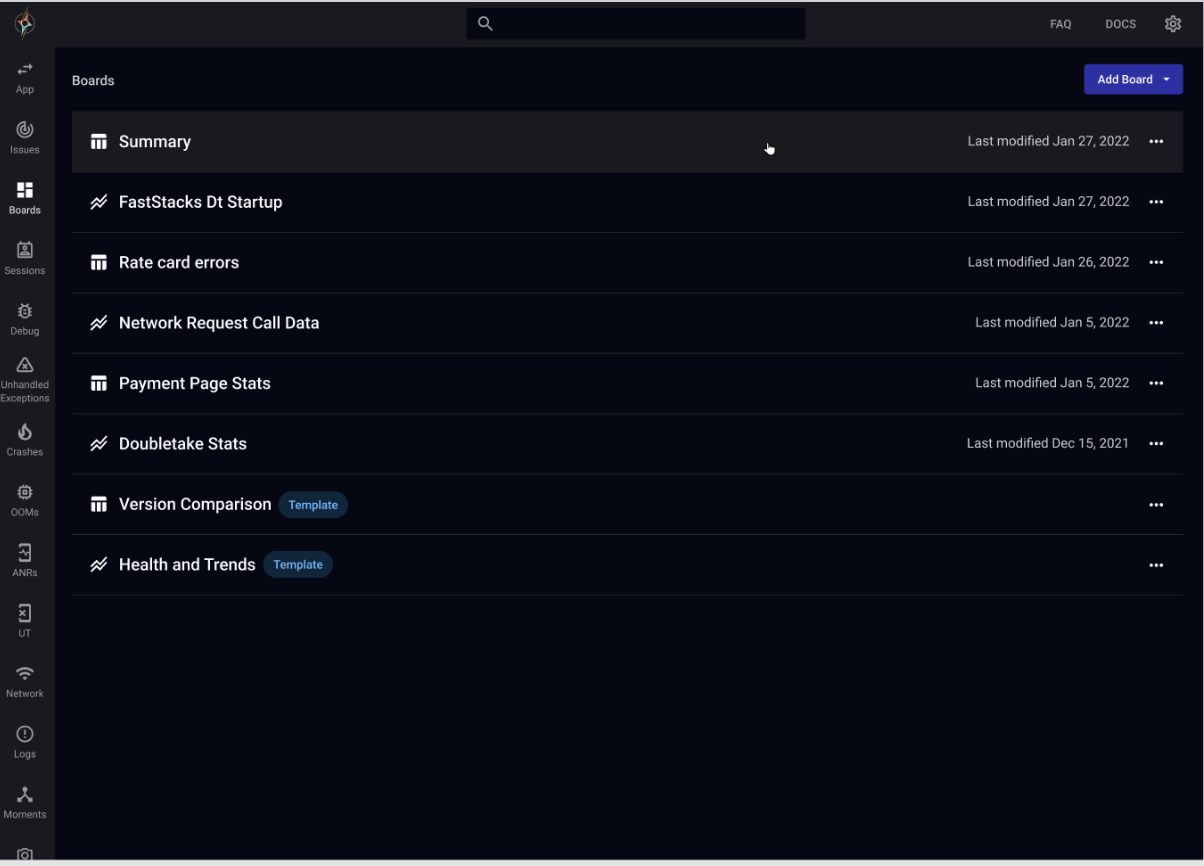Open settings via the gear icon

point(1173,24)
